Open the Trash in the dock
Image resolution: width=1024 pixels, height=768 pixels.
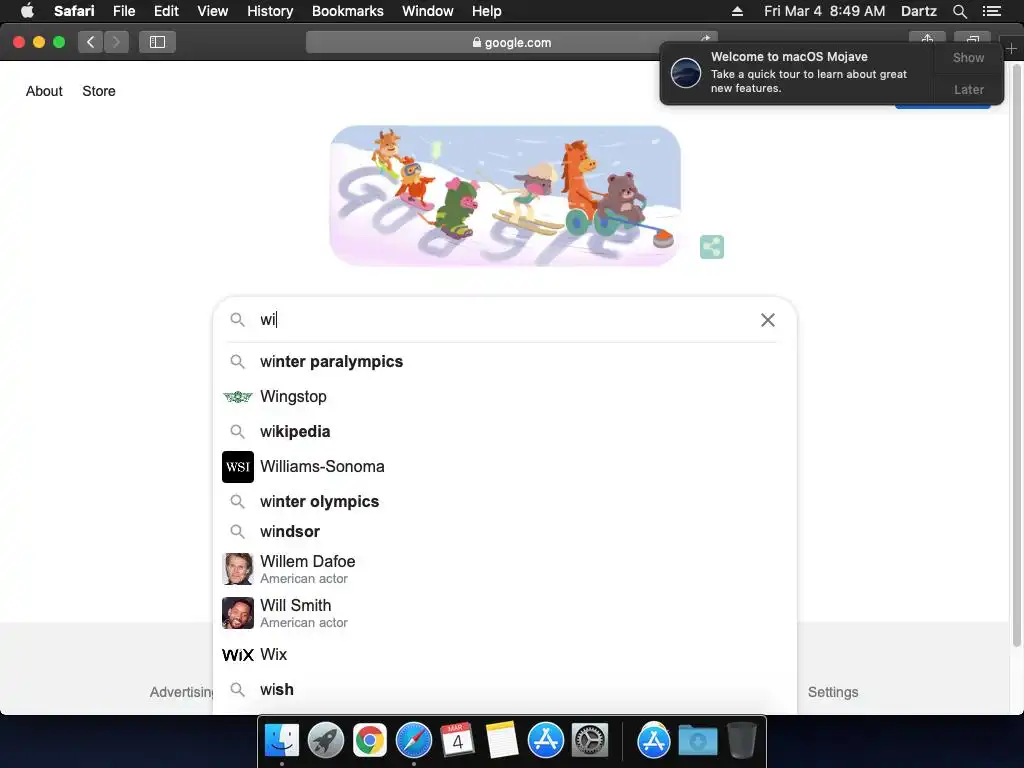[742, 741]
